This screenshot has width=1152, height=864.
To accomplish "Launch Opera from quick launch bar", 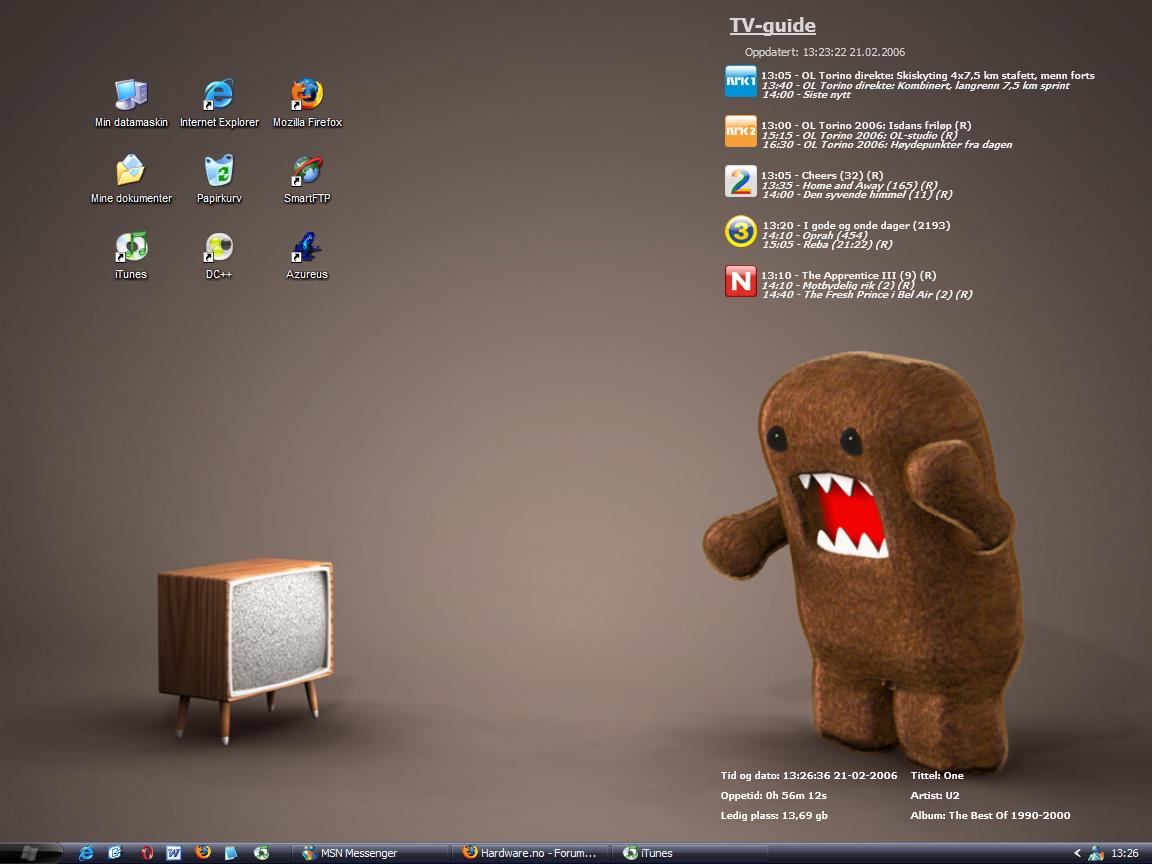I will click(x=145, y=853).
